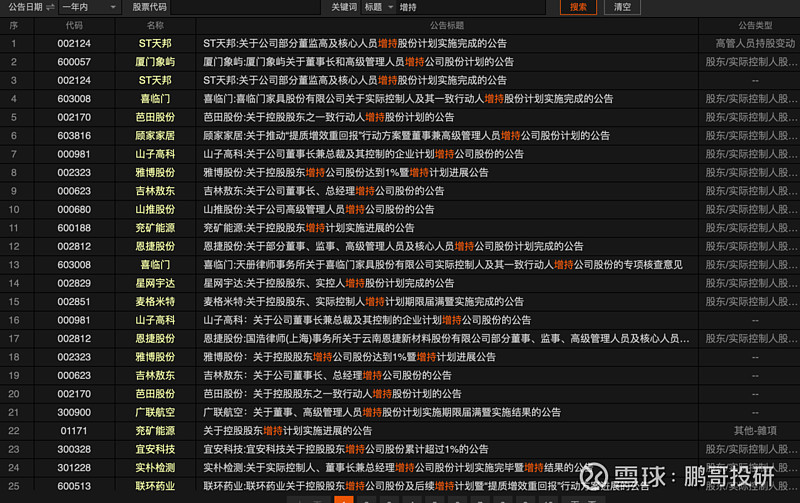This screenshot has width=800, height=503.
Task: Select stock code 300900
Action: [x=74, y=412]
